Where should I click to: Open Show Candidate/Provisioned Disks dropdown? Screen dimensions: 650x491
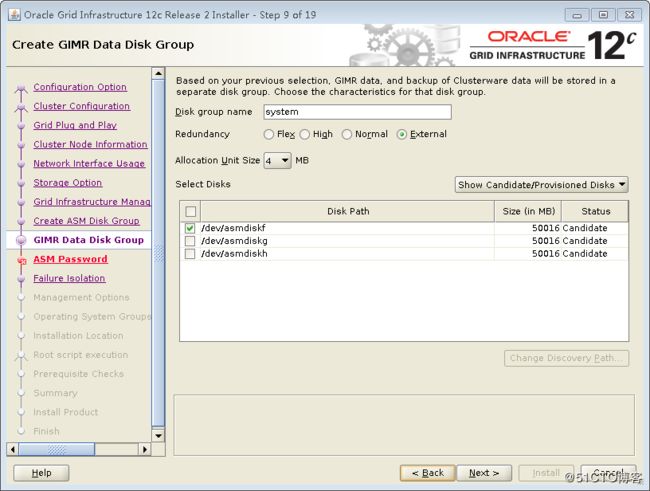[x=541, y=185]
